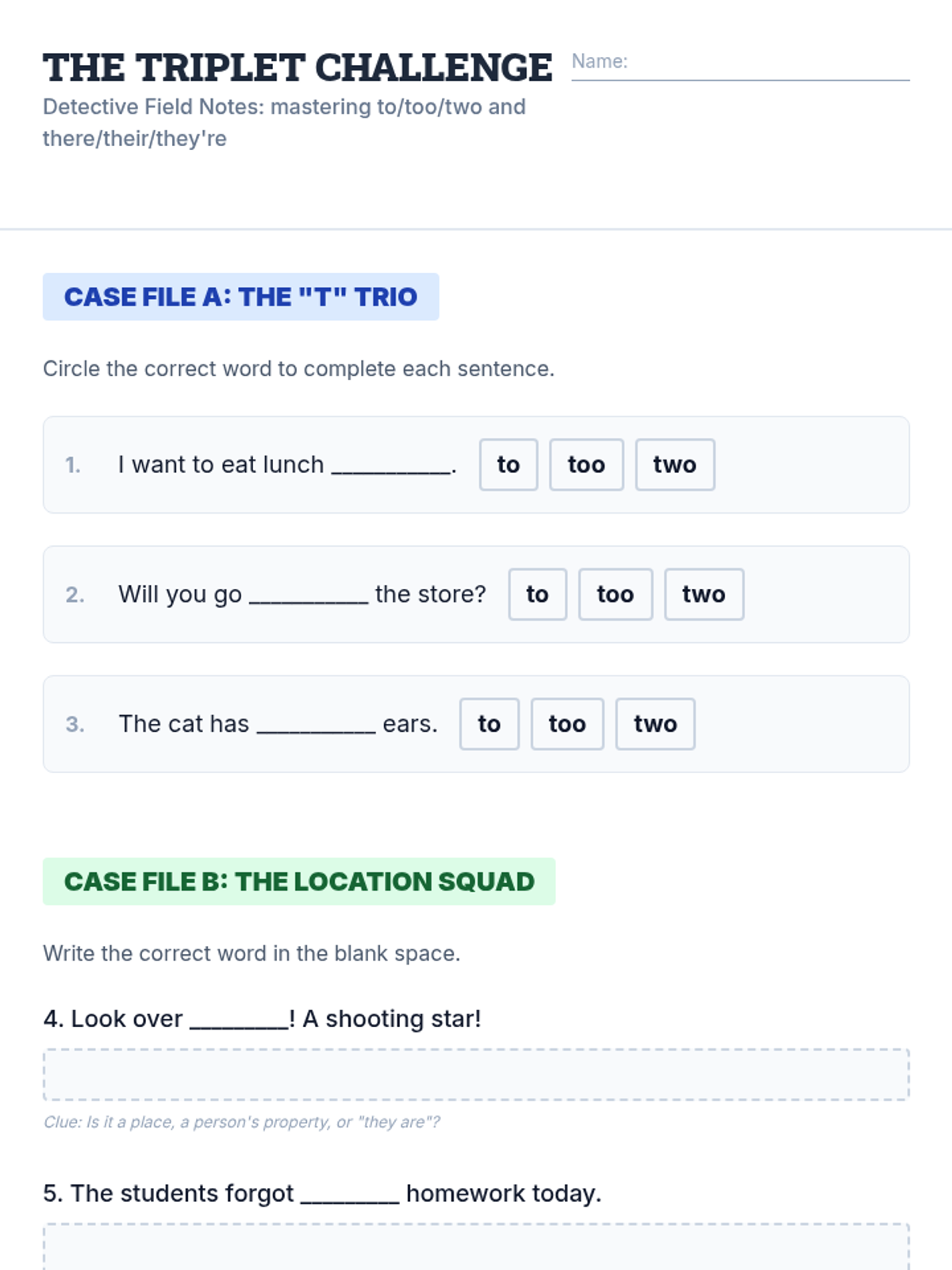Select 'too' in question 2
The height and width of the screenshot is (1270, 952).
(x=615, y=595)
